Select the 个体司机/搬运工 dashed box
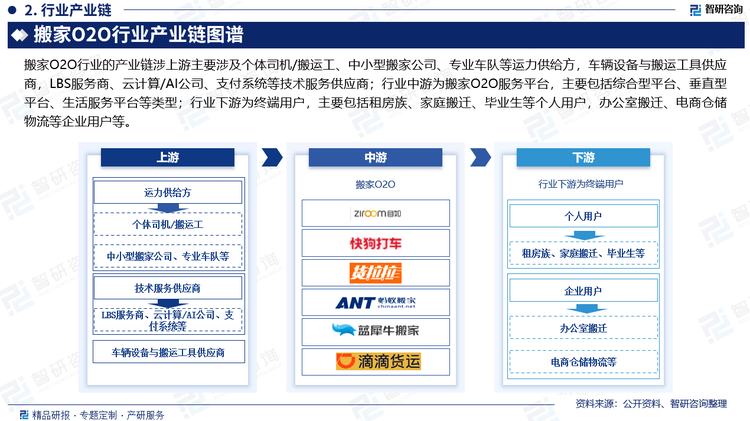Image resolution: width=750 pixels, height=421 pixels. coord(168,224)
